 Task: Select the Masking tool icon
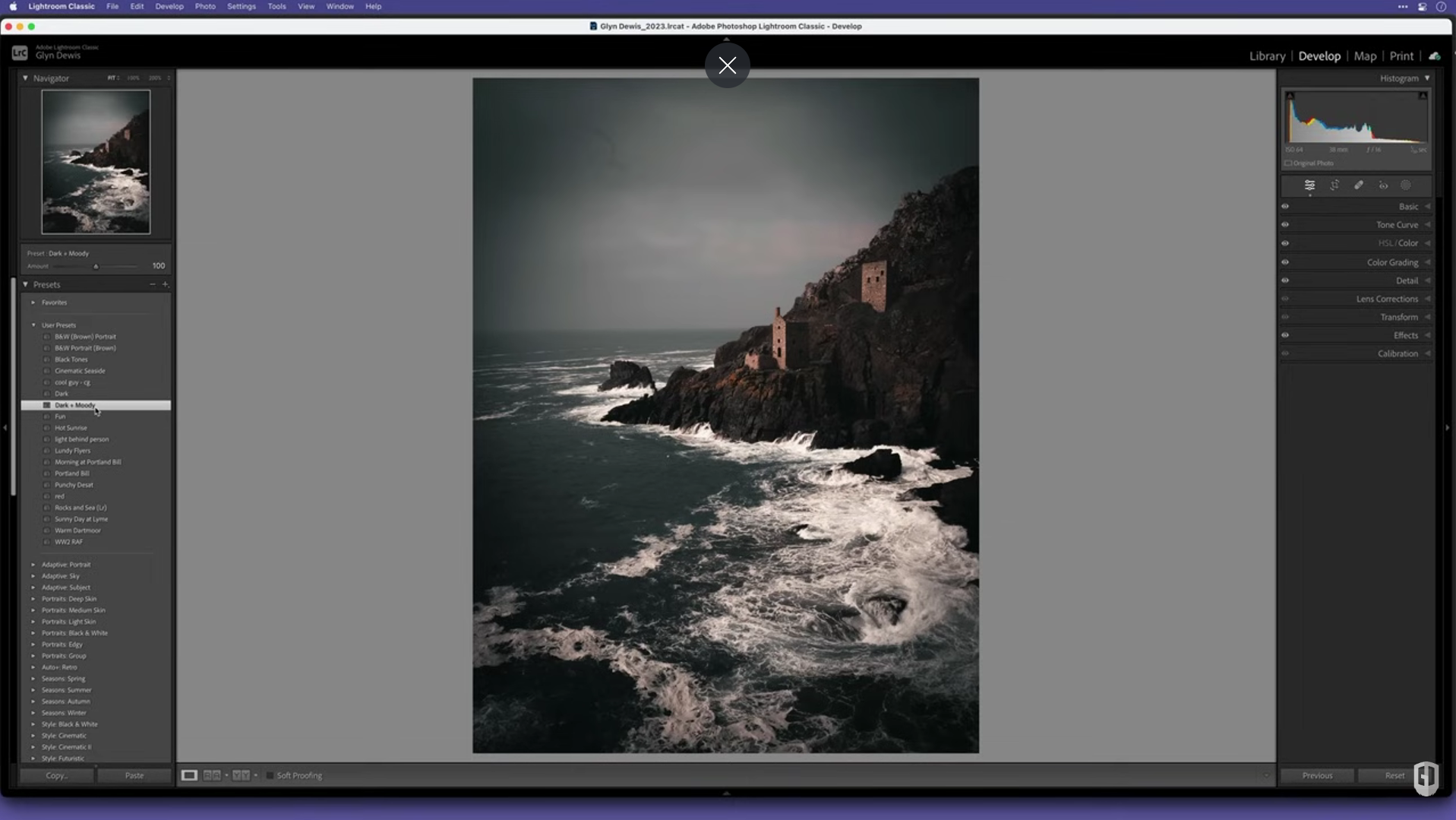click(x=1406, y=185)
